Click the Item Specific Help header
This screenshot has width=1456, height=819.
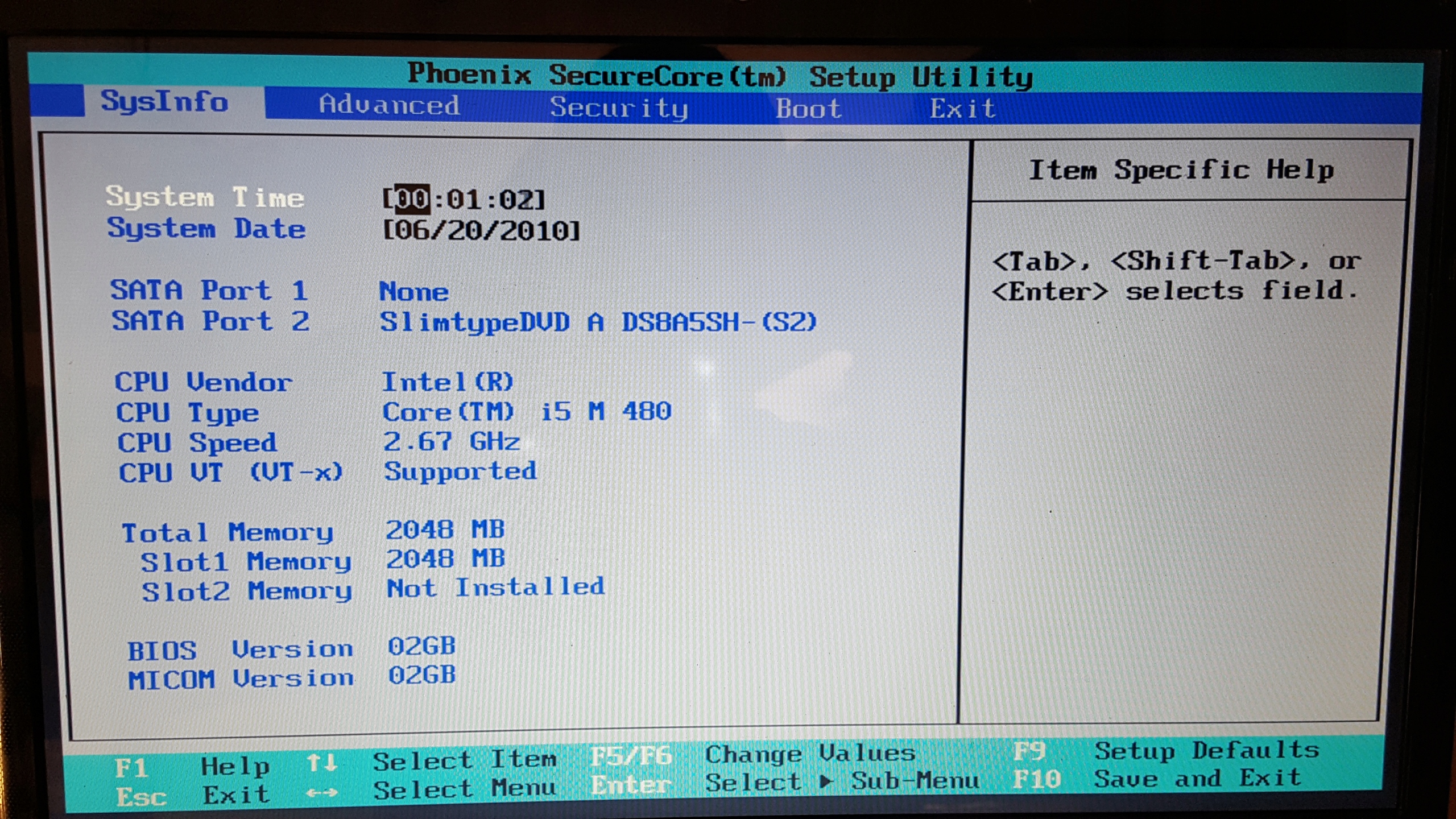(1181, 170)
